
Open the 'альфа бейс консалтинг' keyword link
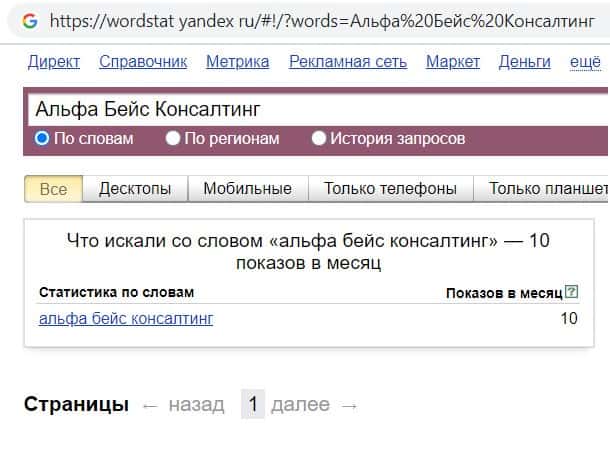click(126, 319)
